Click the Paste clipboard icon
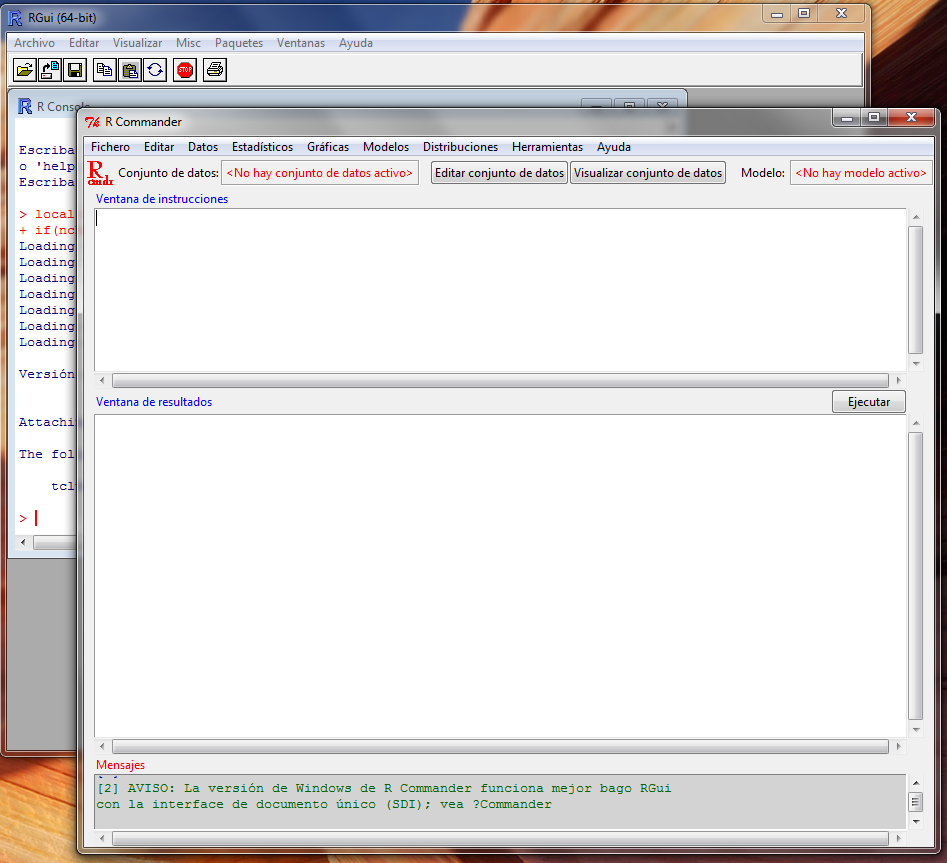 coord(130,70)
